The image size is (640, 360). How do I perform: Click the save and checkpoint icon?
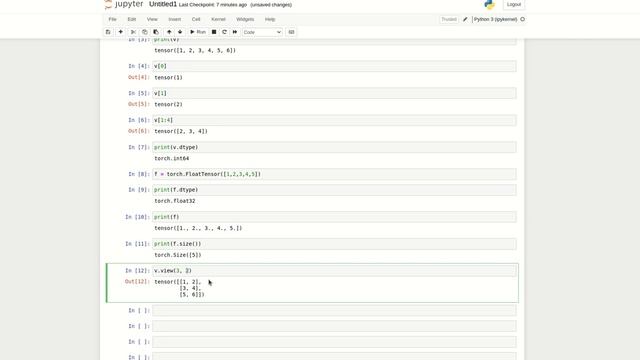(x=108, y=32)
